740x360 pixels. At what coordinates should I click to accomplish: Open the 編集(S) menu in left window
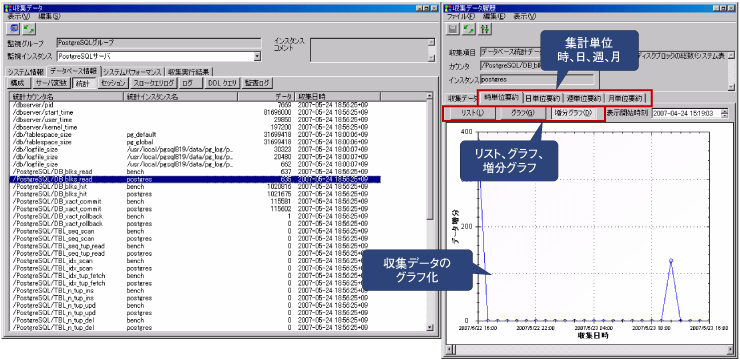[50, 16]
